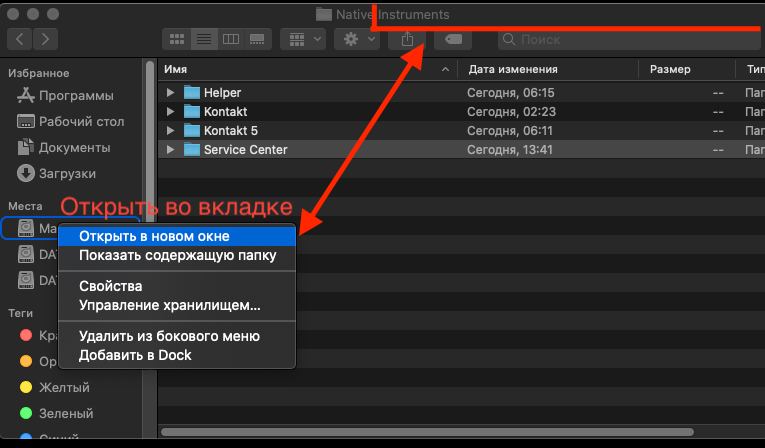
Task: Go back with the left navigation arrow
Action: click(x=20, y=39)
